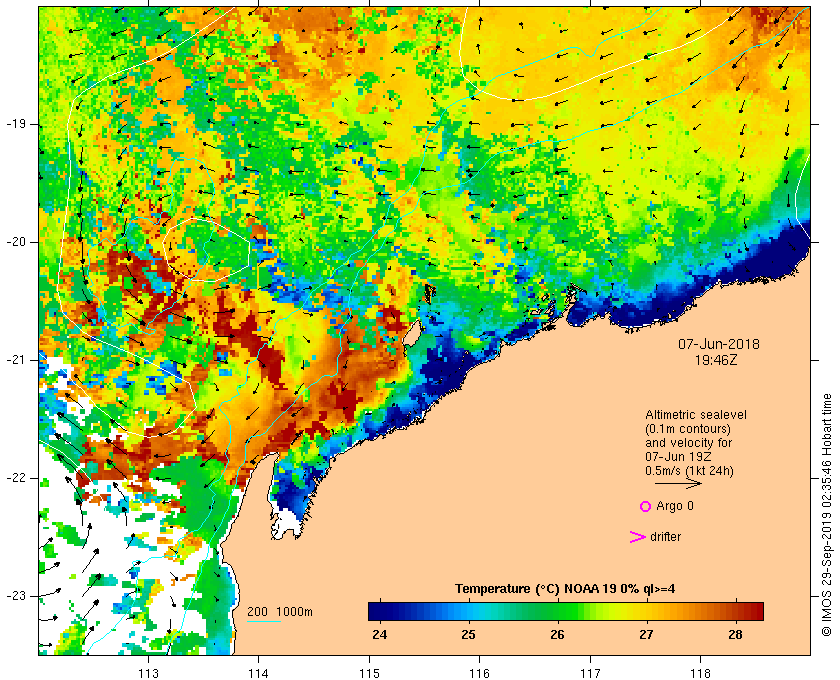Viewport: 840px width, 680px height.
Task: Click the 0.5m/s velocity scale arrow
Action: coord(678,483)
